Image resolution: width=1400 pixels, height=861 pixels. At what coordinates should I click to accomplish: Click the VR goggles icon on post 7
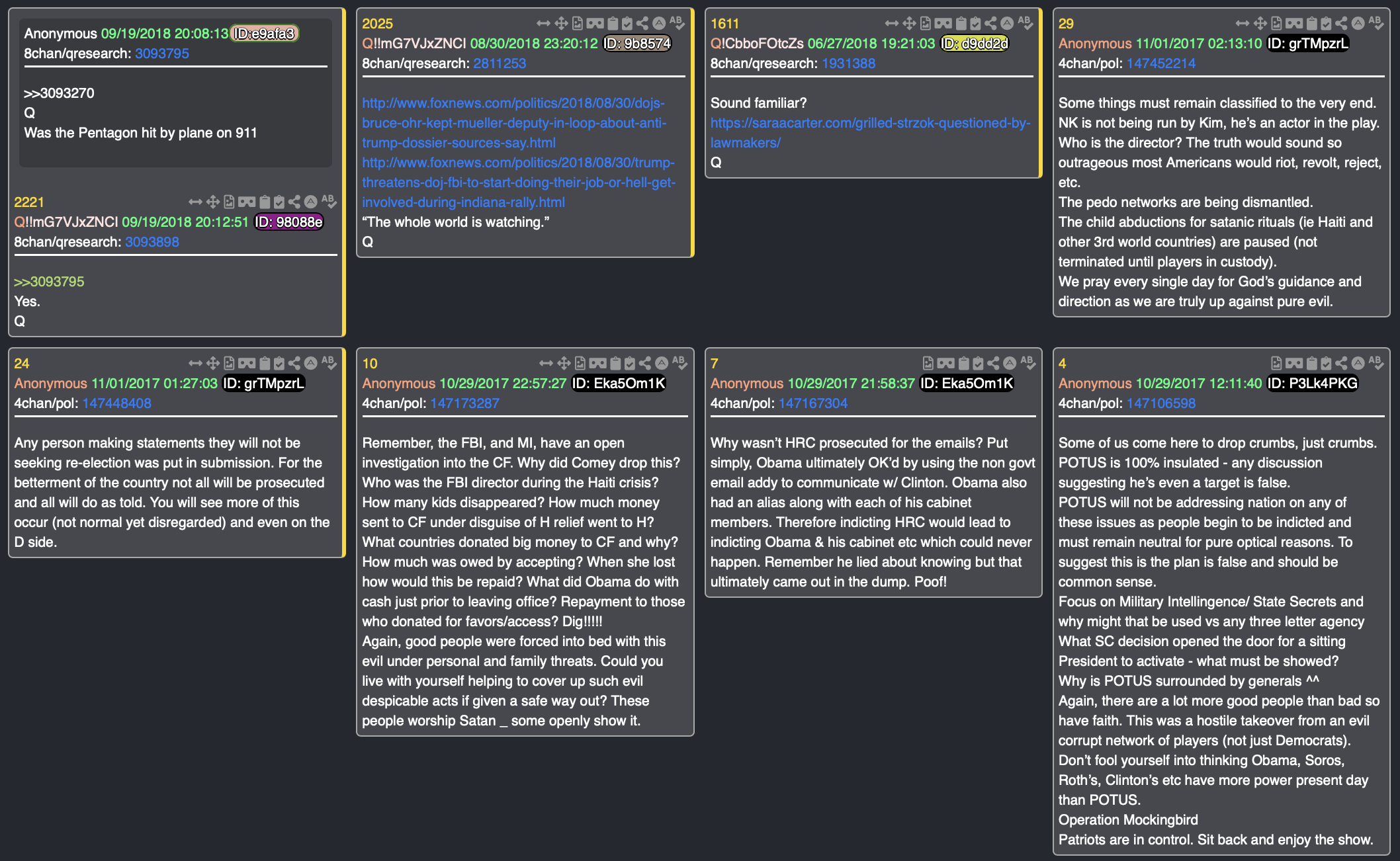pyautogui.click(x=946, y=363)
